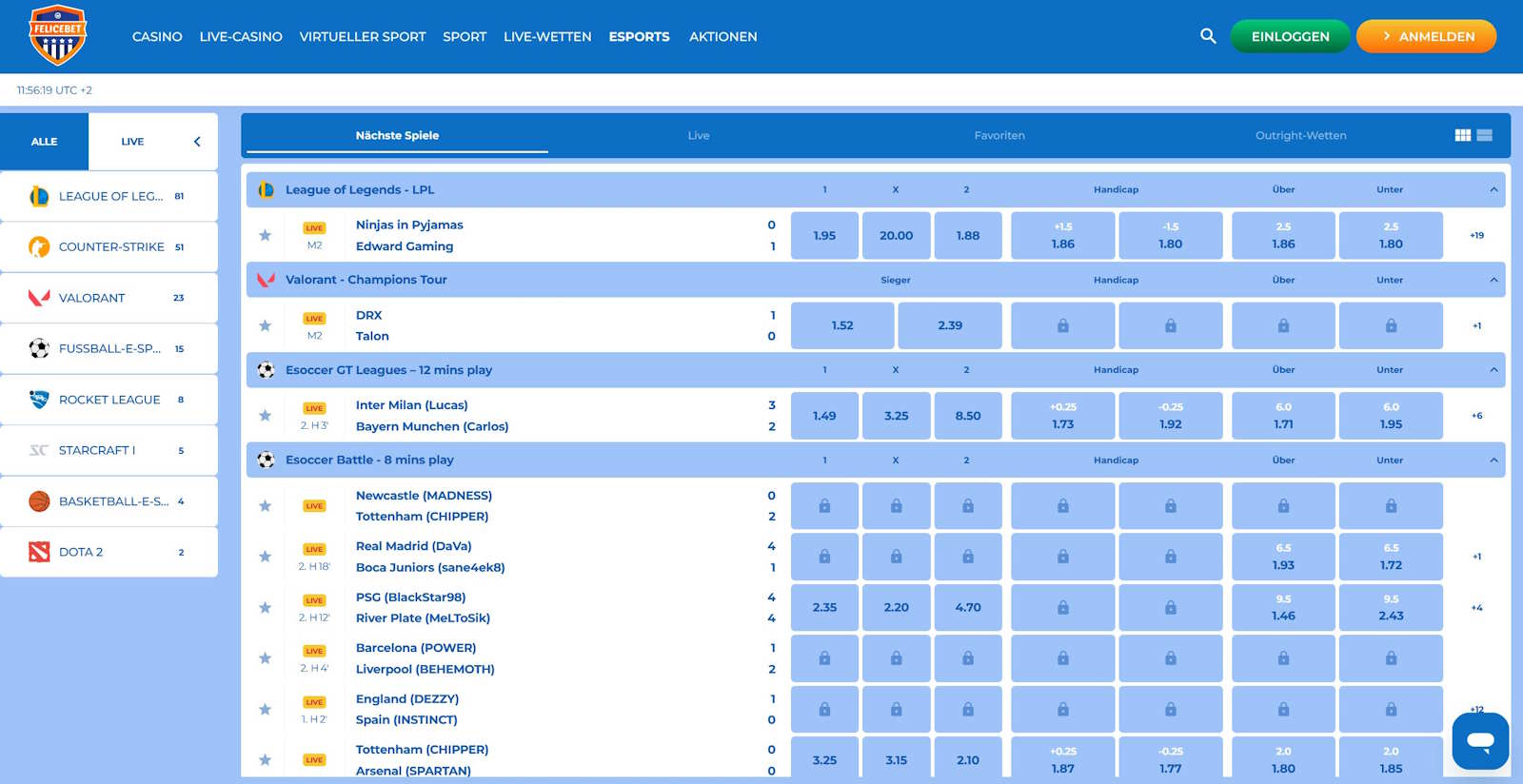Click the Anmelden button
Screen dimensions: 1523x784
click(1426, 36)
